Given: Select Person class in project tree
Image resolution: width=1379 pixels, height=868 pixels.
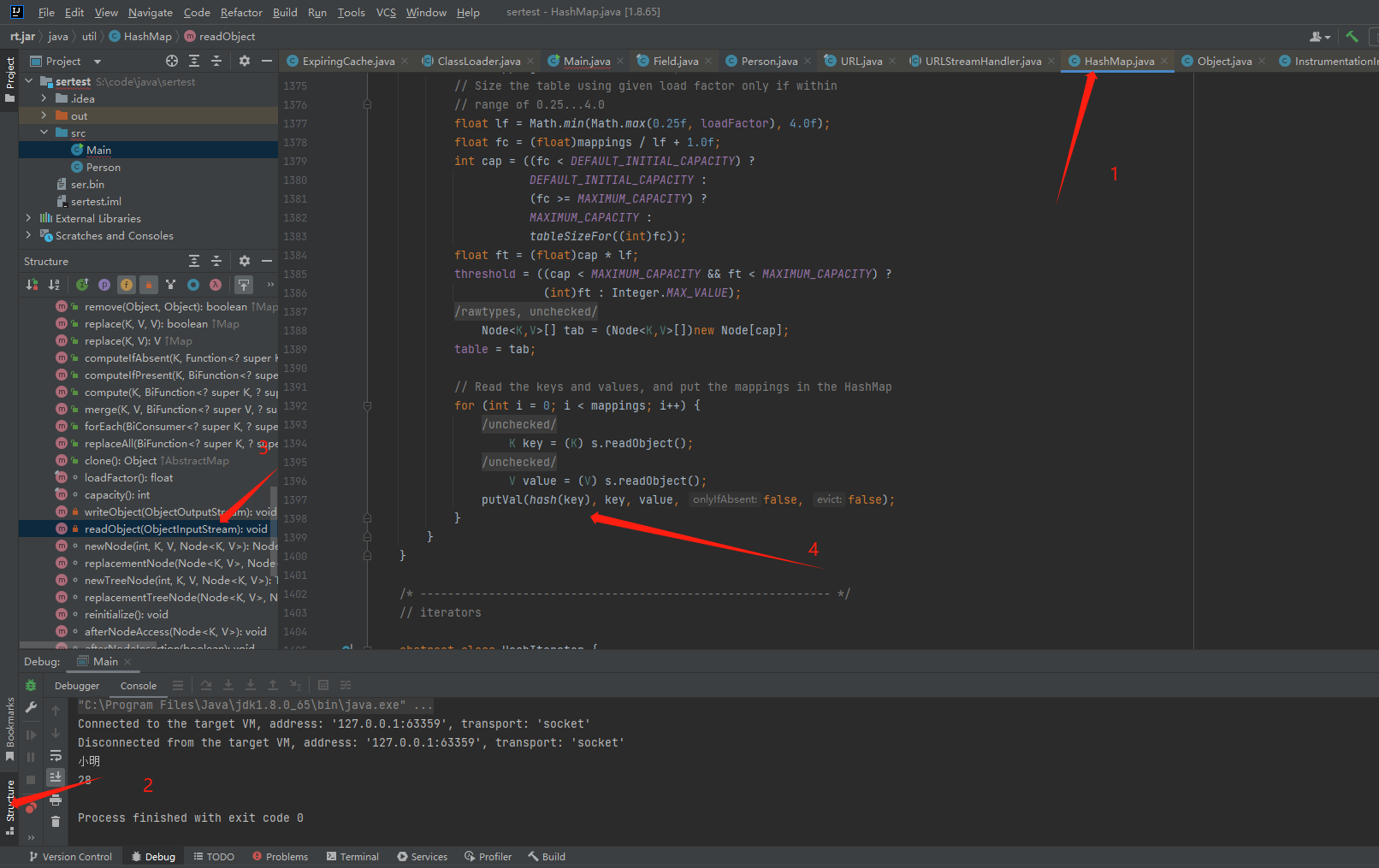Looking at the screenshot, I should pyautogui.click(x=103, y=167).
